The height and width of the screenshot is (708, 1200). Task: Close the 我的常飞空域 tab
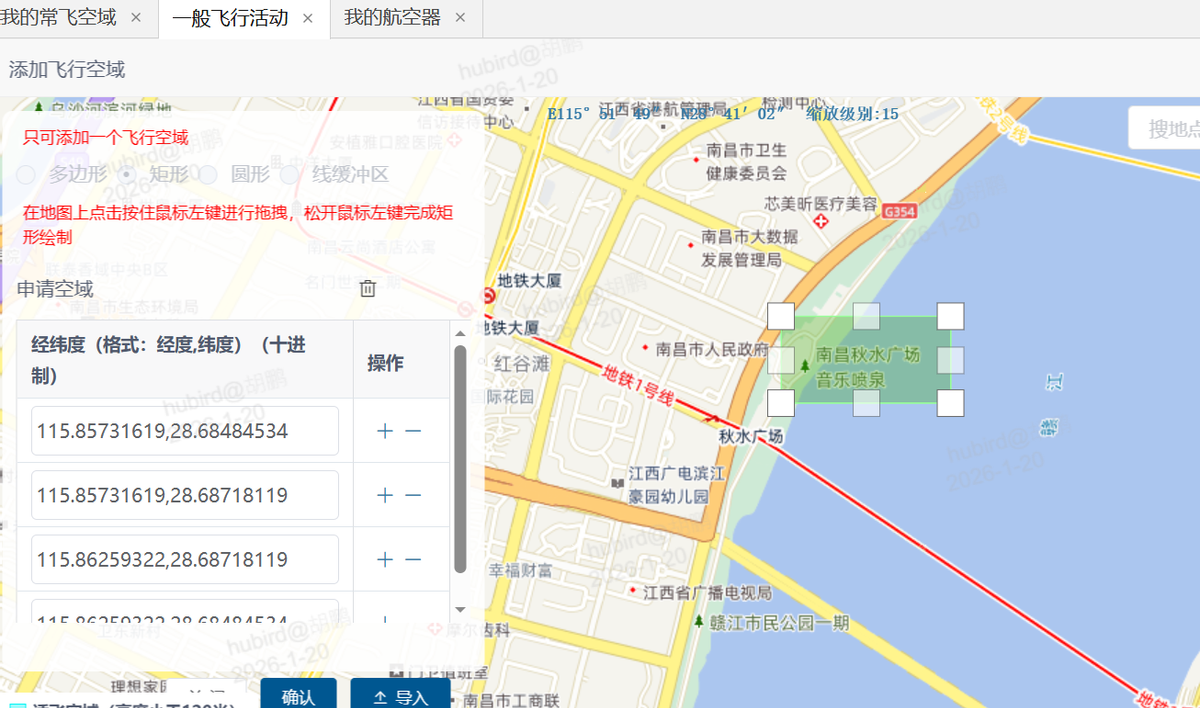pos(136,18)
